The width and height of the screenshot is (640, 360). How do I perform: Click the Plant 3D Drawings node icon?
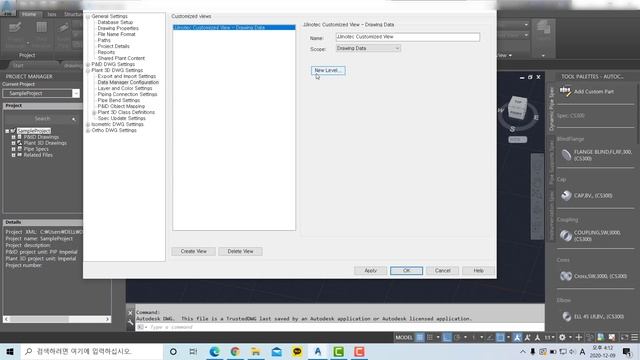(20, 143)
